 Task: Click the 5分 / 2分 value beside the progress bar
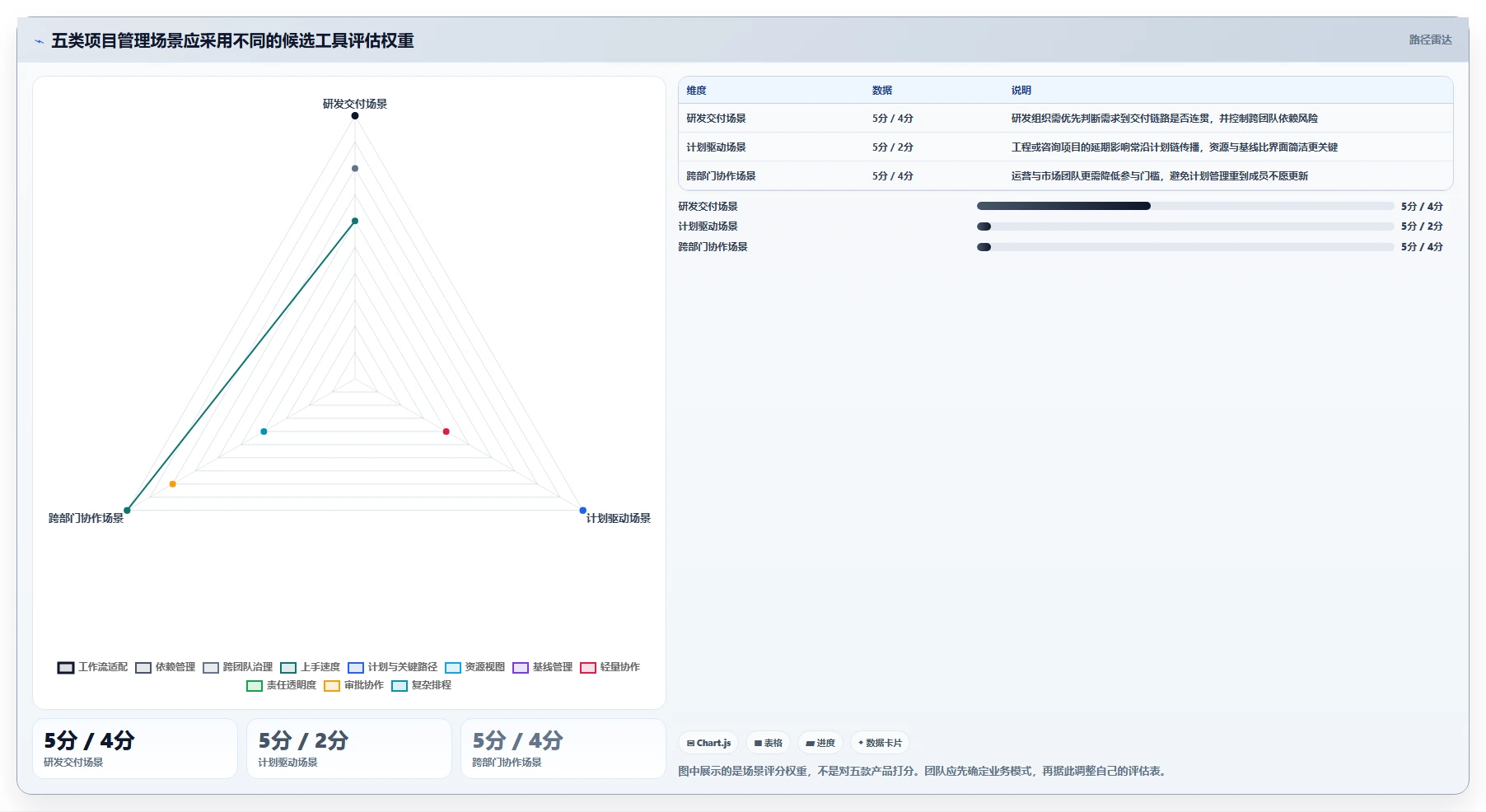tap(1422, 226)
